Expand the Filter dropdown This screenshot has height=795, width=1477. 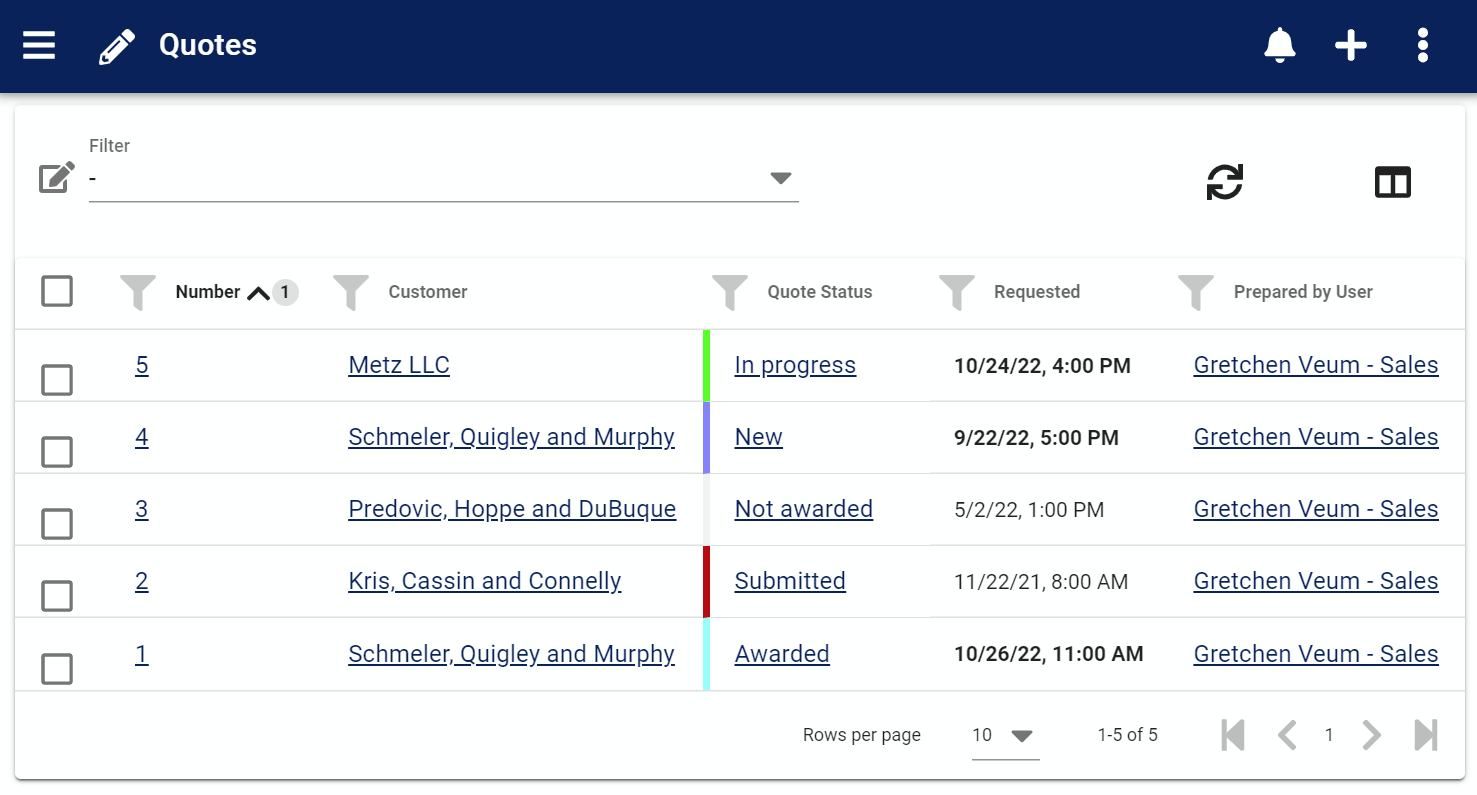tap(780, 178)
